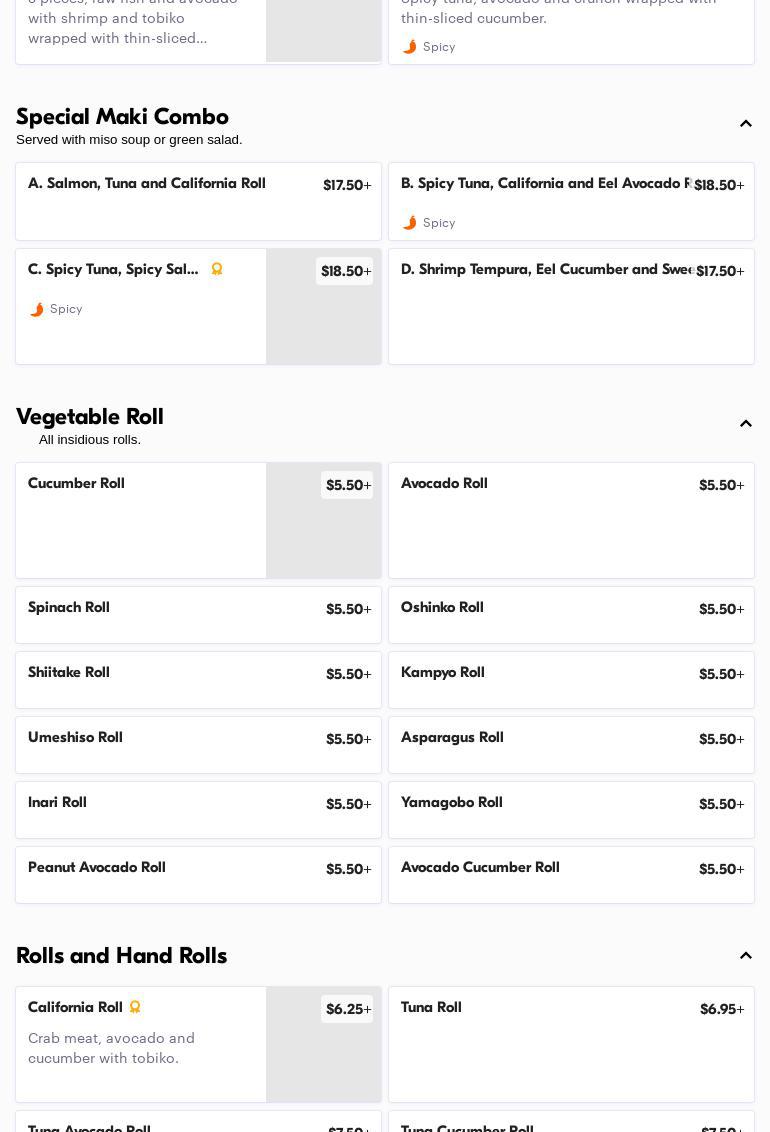The width and height of the screenshot is (770, 1132).
Task: Click the Vegetable Roll section heading
Action: [90, 417]
